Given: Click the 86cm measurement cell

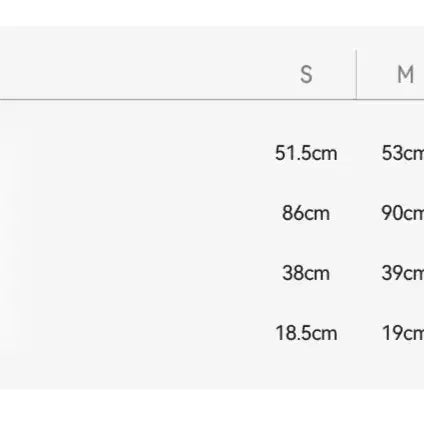Looking at the screenshot, I should [x=306, y=213].
